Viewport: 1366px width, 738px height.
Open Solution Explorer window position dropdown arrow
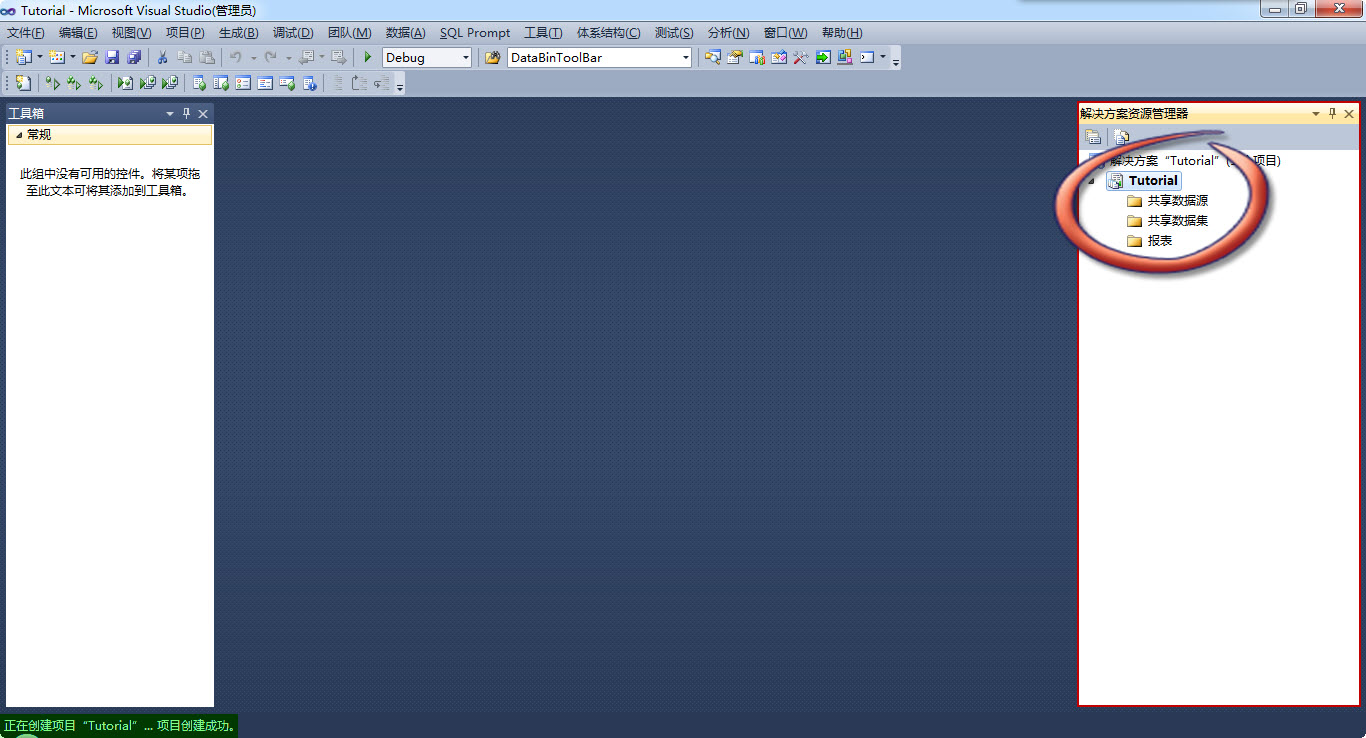coord(1316,114)
